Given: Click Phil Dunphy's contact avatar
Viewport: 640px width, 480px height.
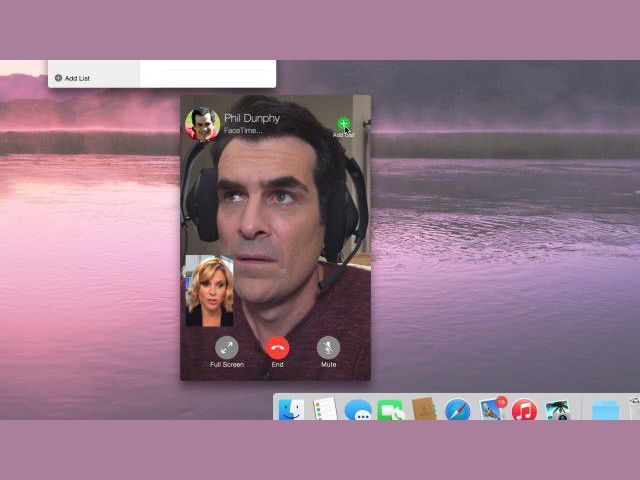Looking at the screenshot, I should click(202, 124).
